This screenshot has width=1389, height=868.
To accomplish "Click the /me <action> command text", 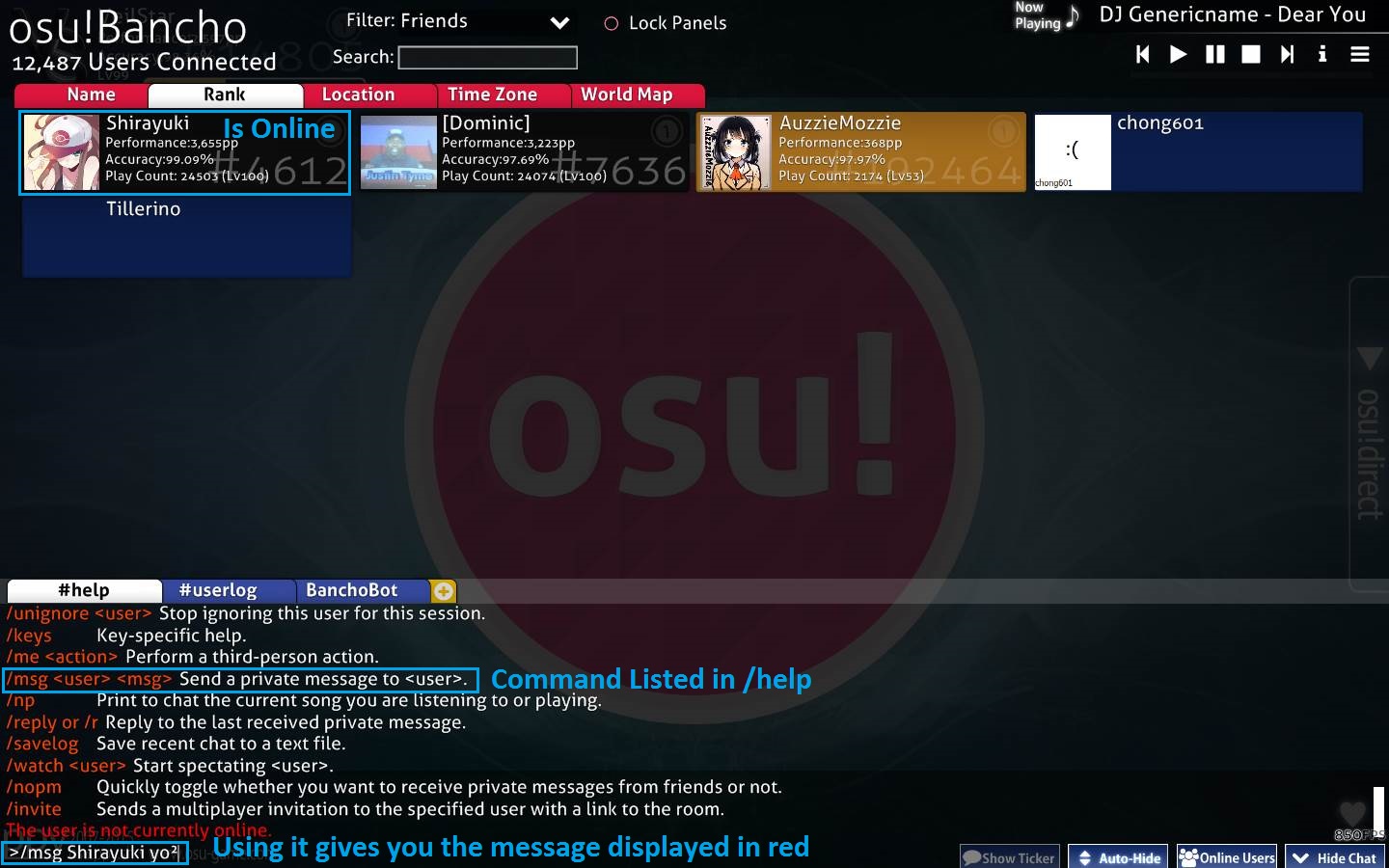I will point(62,657).
